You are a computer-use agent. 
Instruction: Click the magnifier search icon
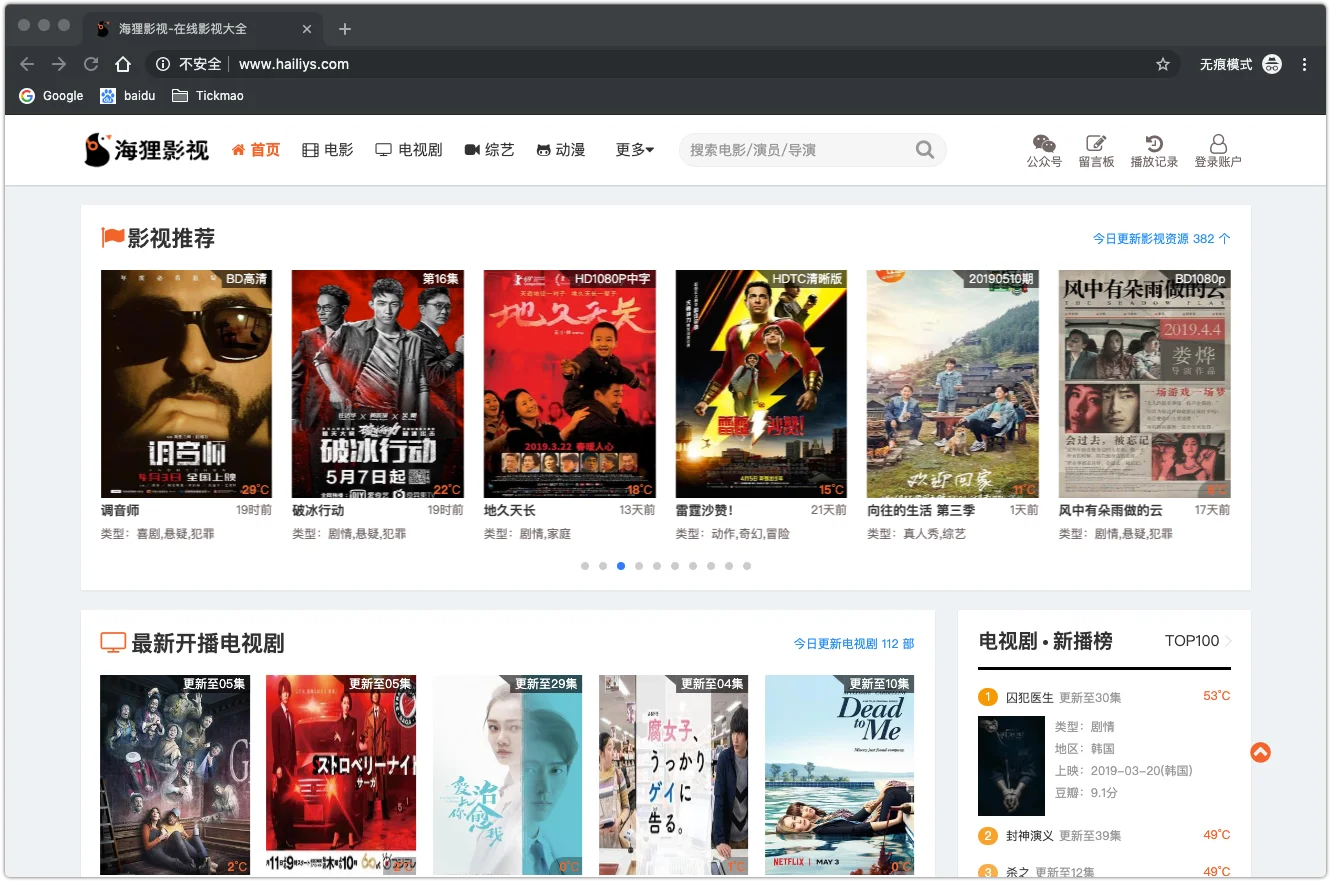pos(925,150)
